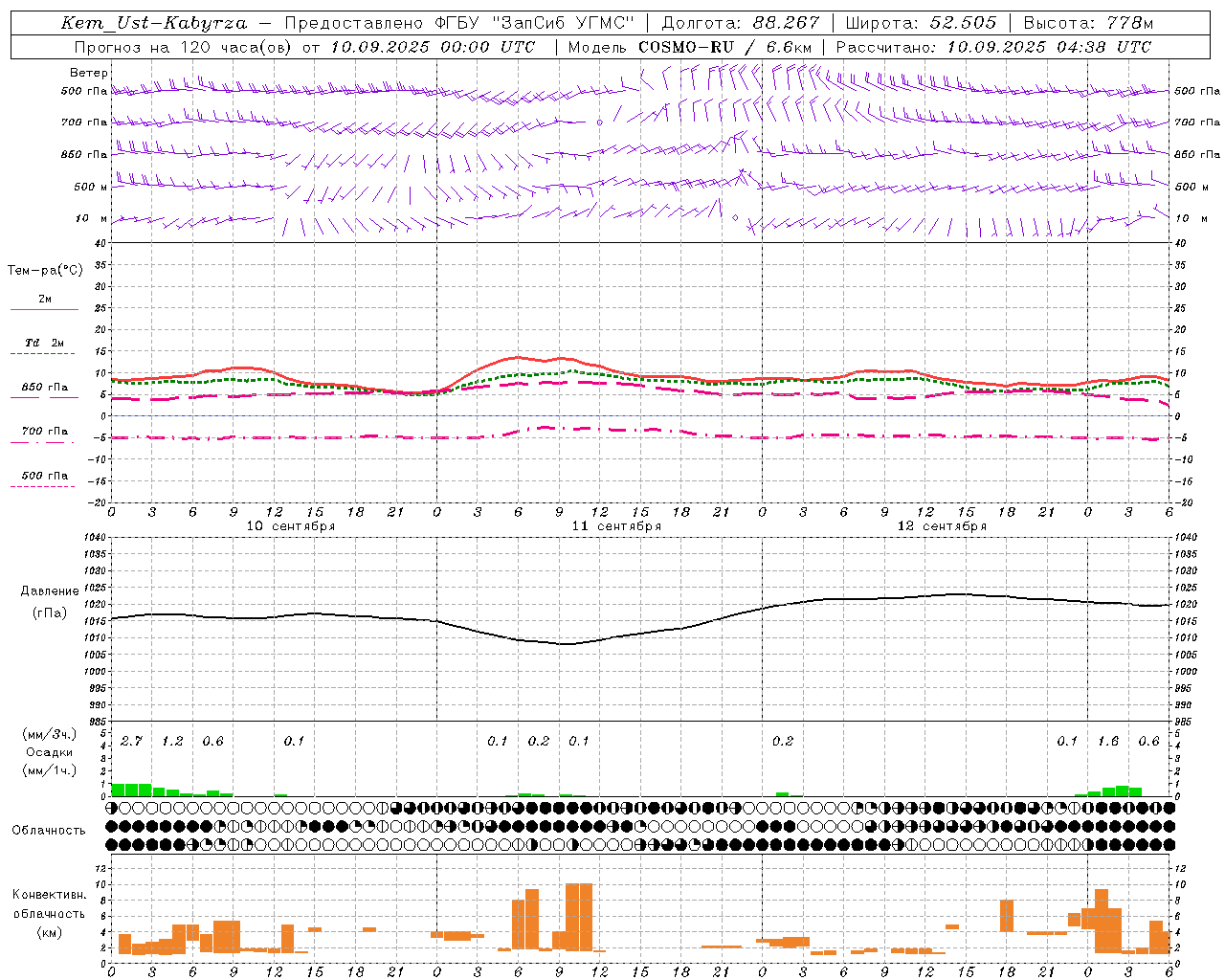Click the station name Kem_Ust-Kabyrza in header
The height and width of the screenshot is (980, 1225).
tap(154, 23)
